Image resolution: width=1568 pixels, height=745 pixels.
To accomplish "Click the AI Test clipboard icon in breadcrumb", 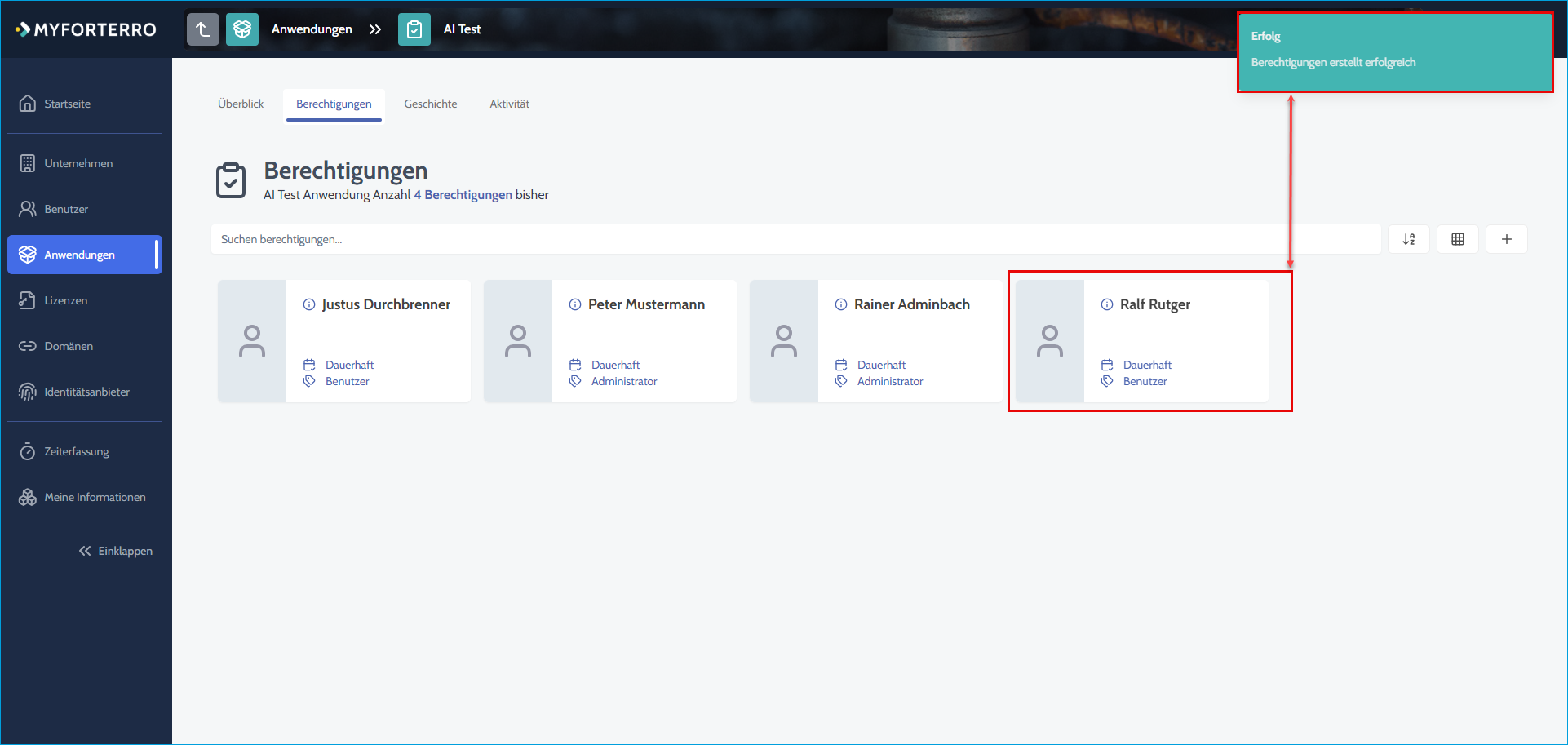I will point(414,29).
